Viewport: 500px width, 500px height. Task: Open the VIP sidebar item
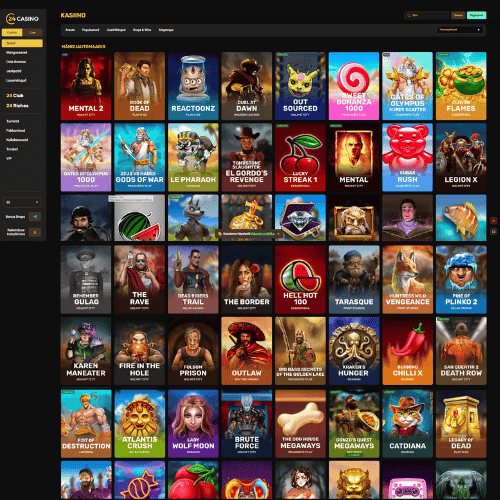(9, 158)
